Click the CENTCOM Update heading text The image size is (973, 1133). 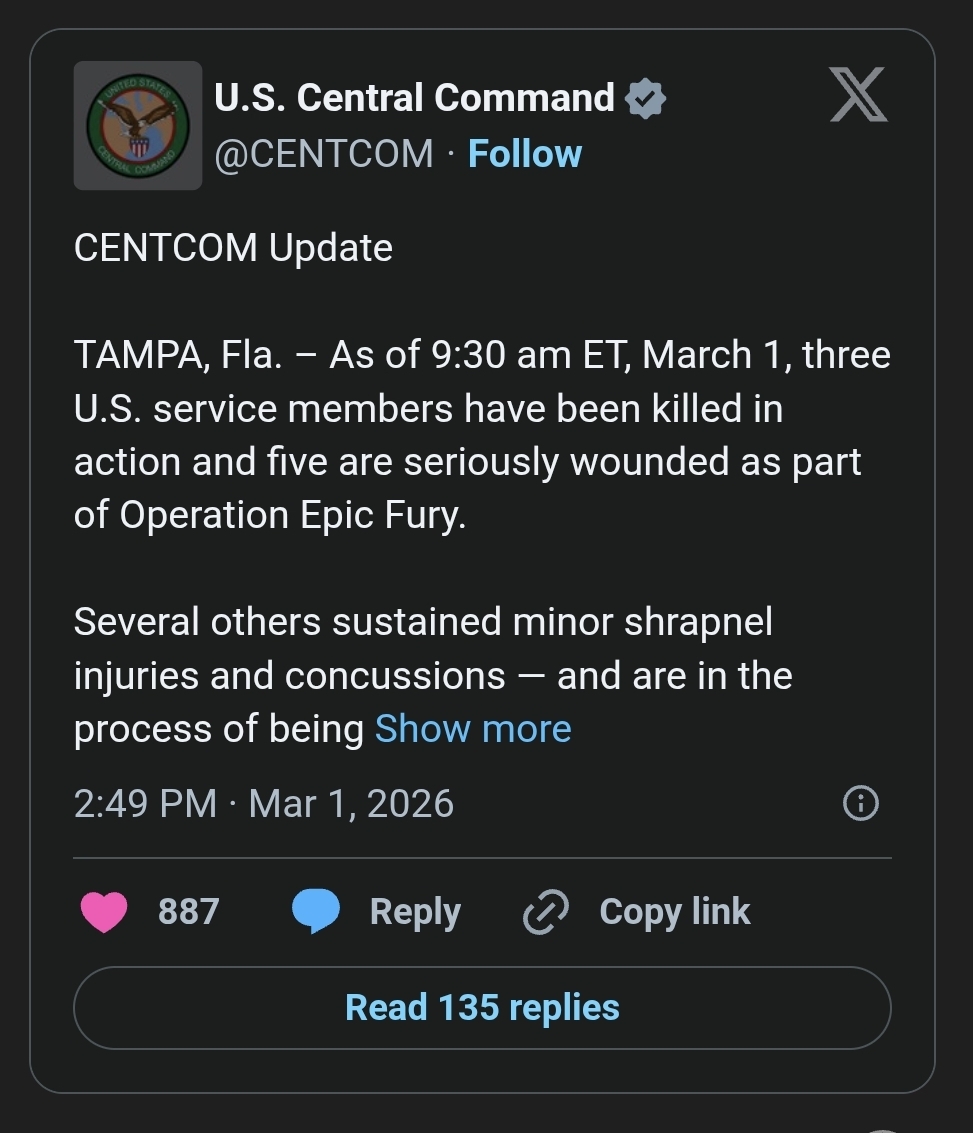click(x=233, y=248)
